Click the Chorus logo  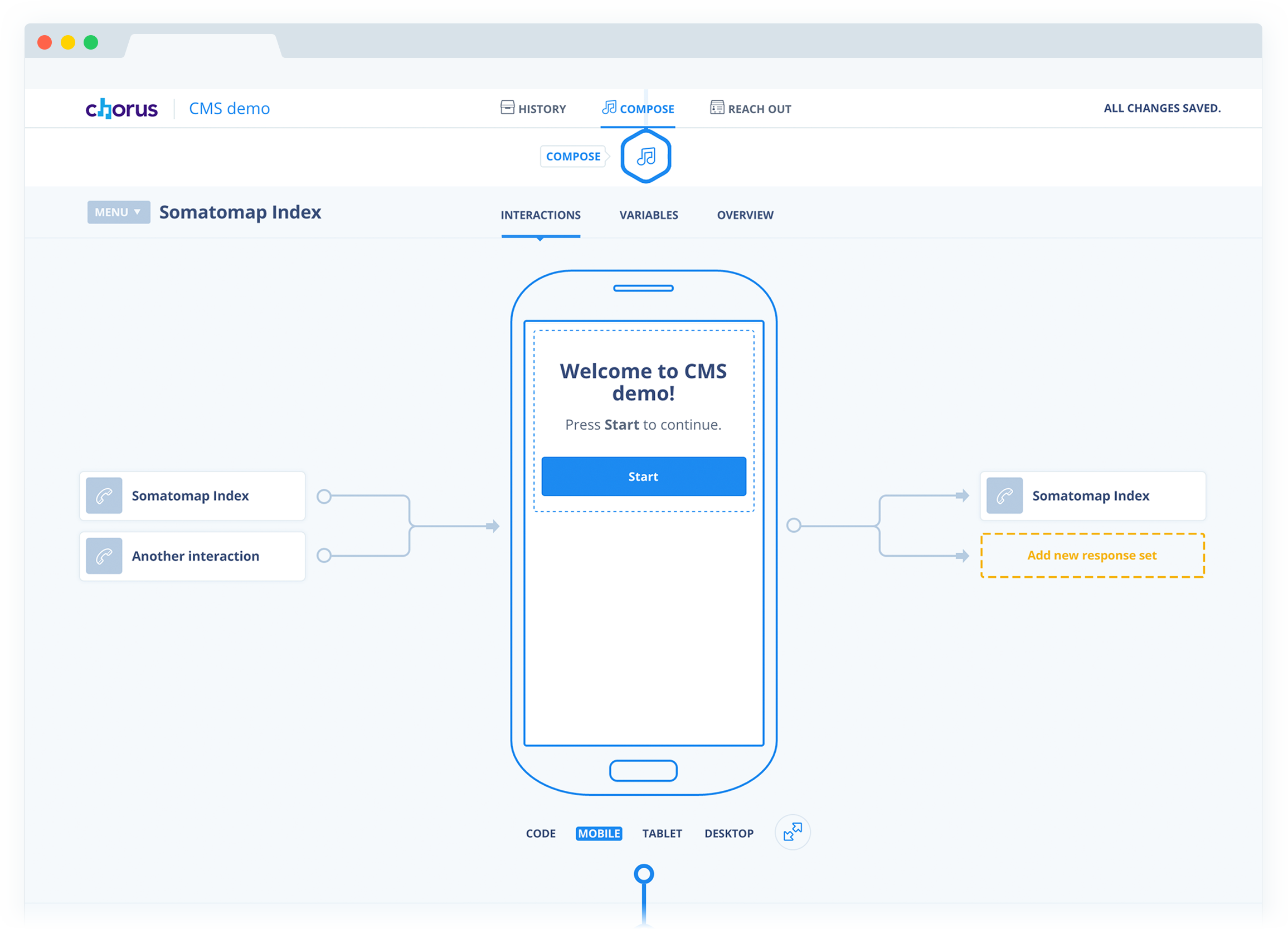pos(121,109)
